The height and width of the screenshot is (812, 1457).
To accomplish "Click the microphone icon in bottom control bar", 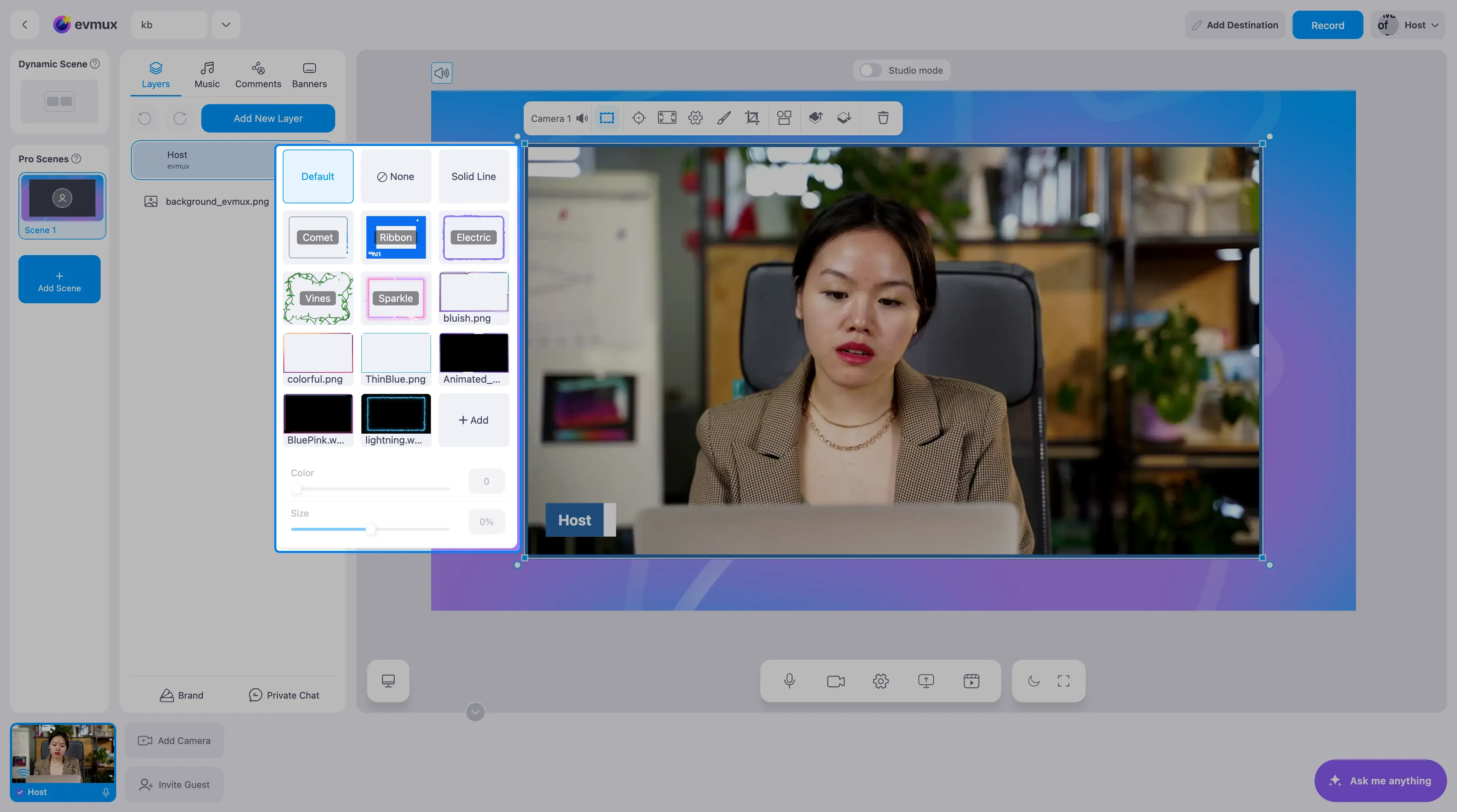I will (x=789, y=681).
